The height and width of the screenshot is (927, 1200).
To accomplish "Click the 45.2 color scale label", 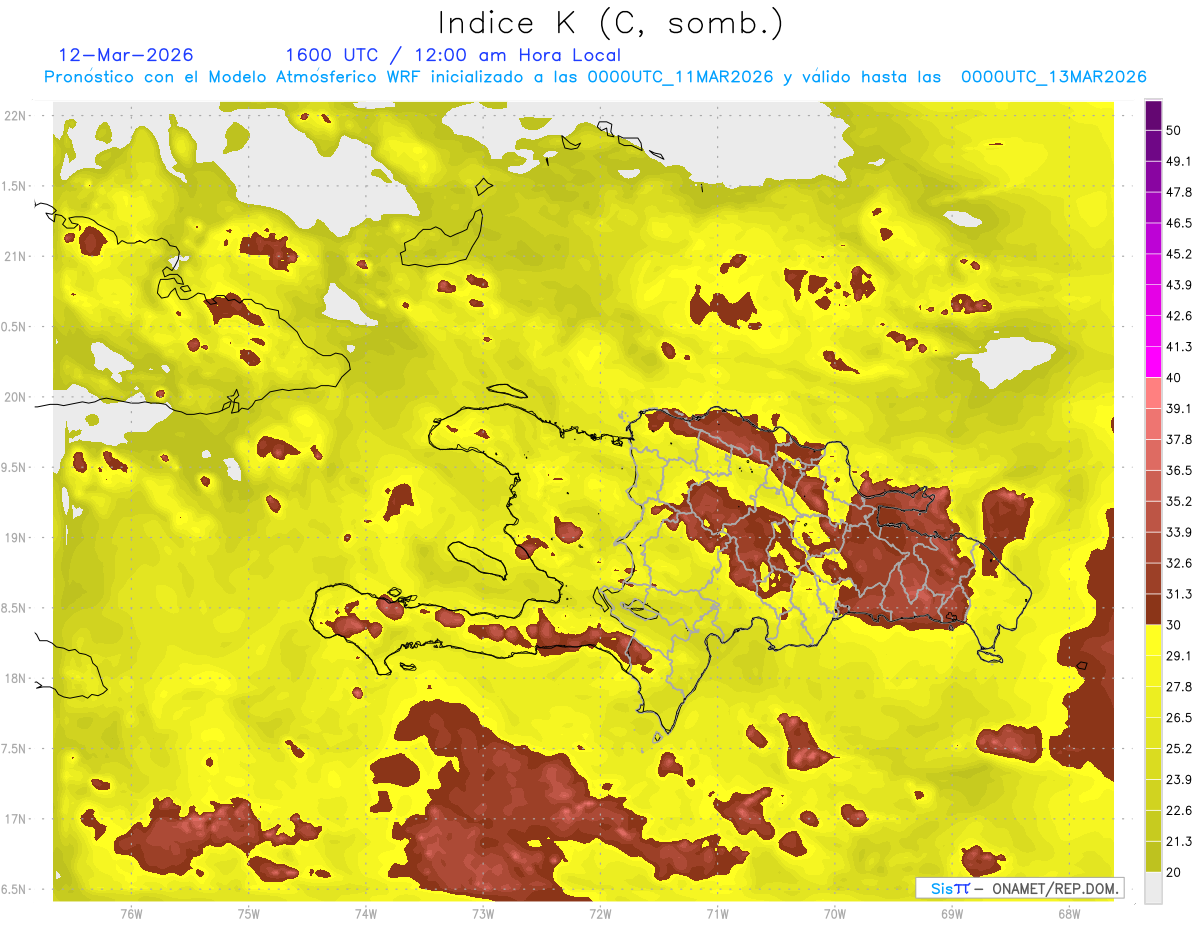I will [x=1179, y=254].
